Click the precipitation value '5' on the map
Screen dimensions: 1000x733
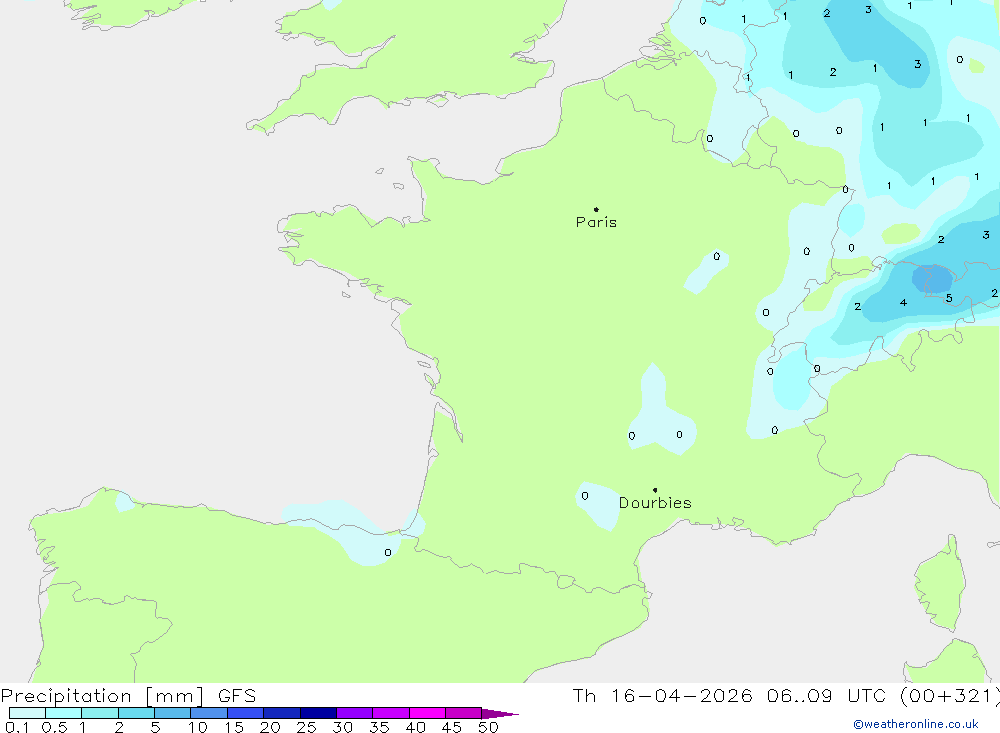[x=949, y=298]
